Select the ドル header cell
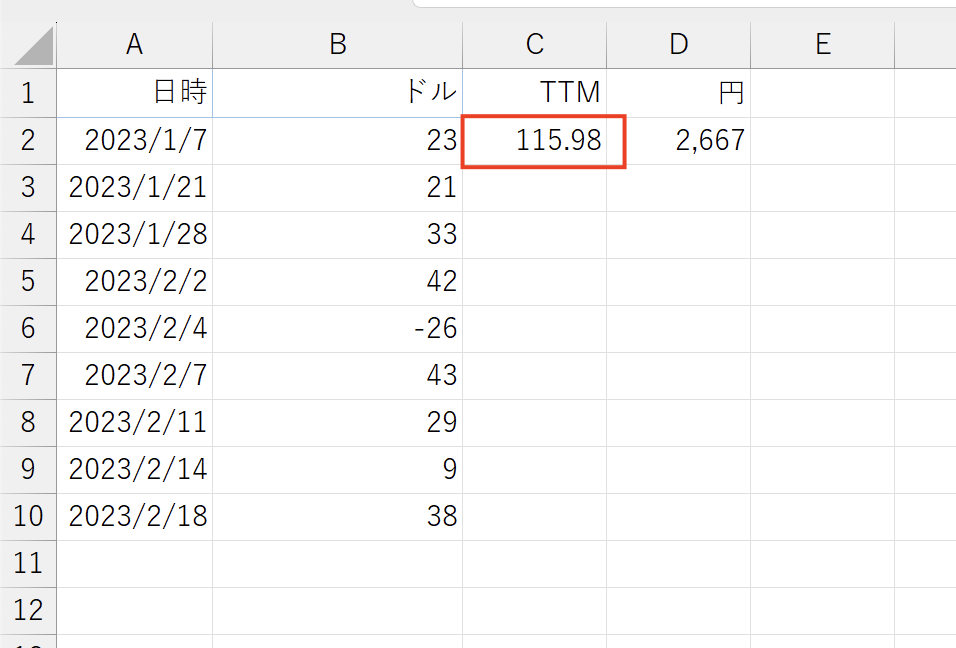956x648 pixels. click(x=338, y=93)
